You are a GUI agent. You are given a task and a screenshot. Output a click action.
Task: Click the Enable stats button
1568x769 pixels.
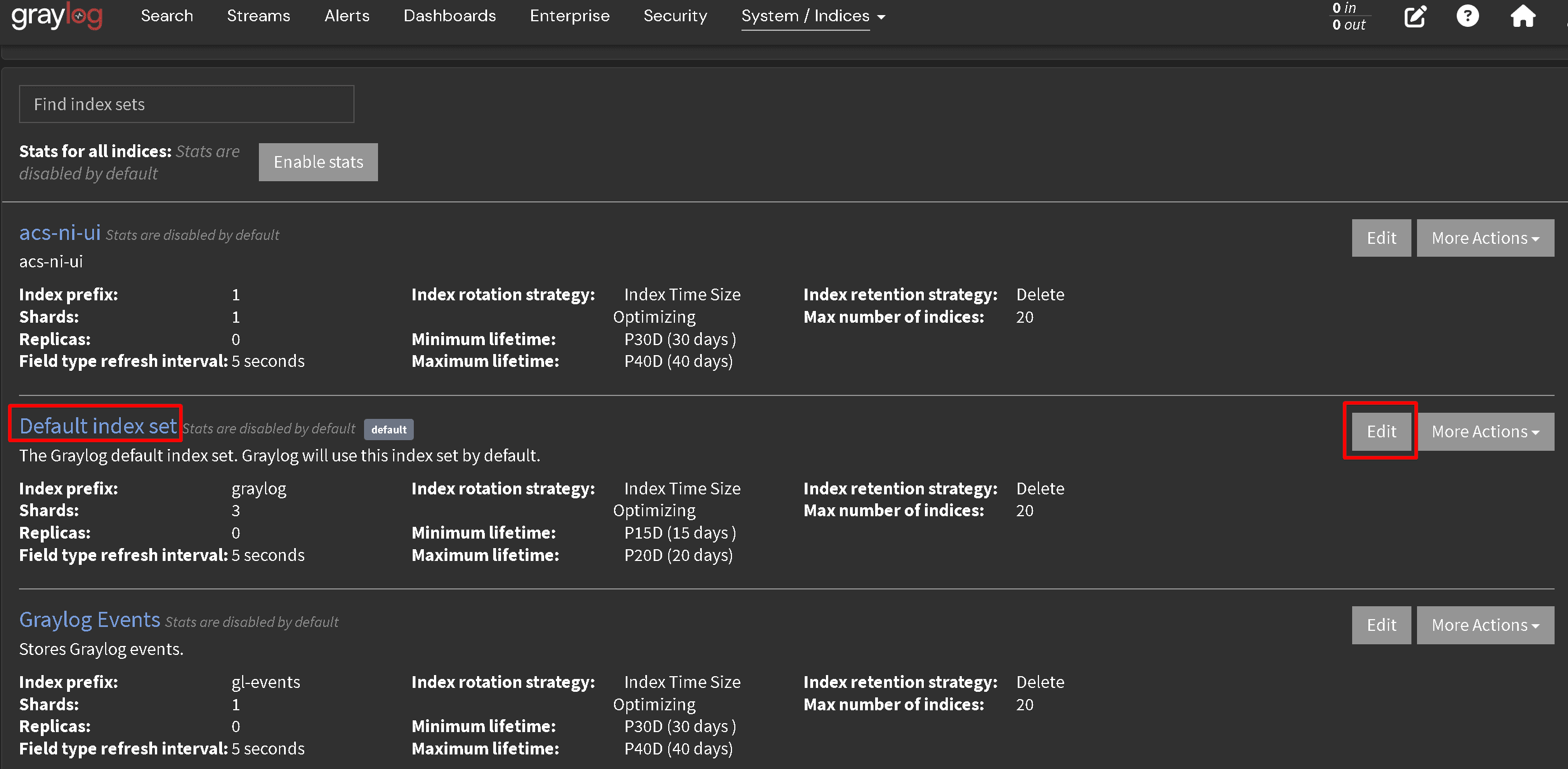318,162
